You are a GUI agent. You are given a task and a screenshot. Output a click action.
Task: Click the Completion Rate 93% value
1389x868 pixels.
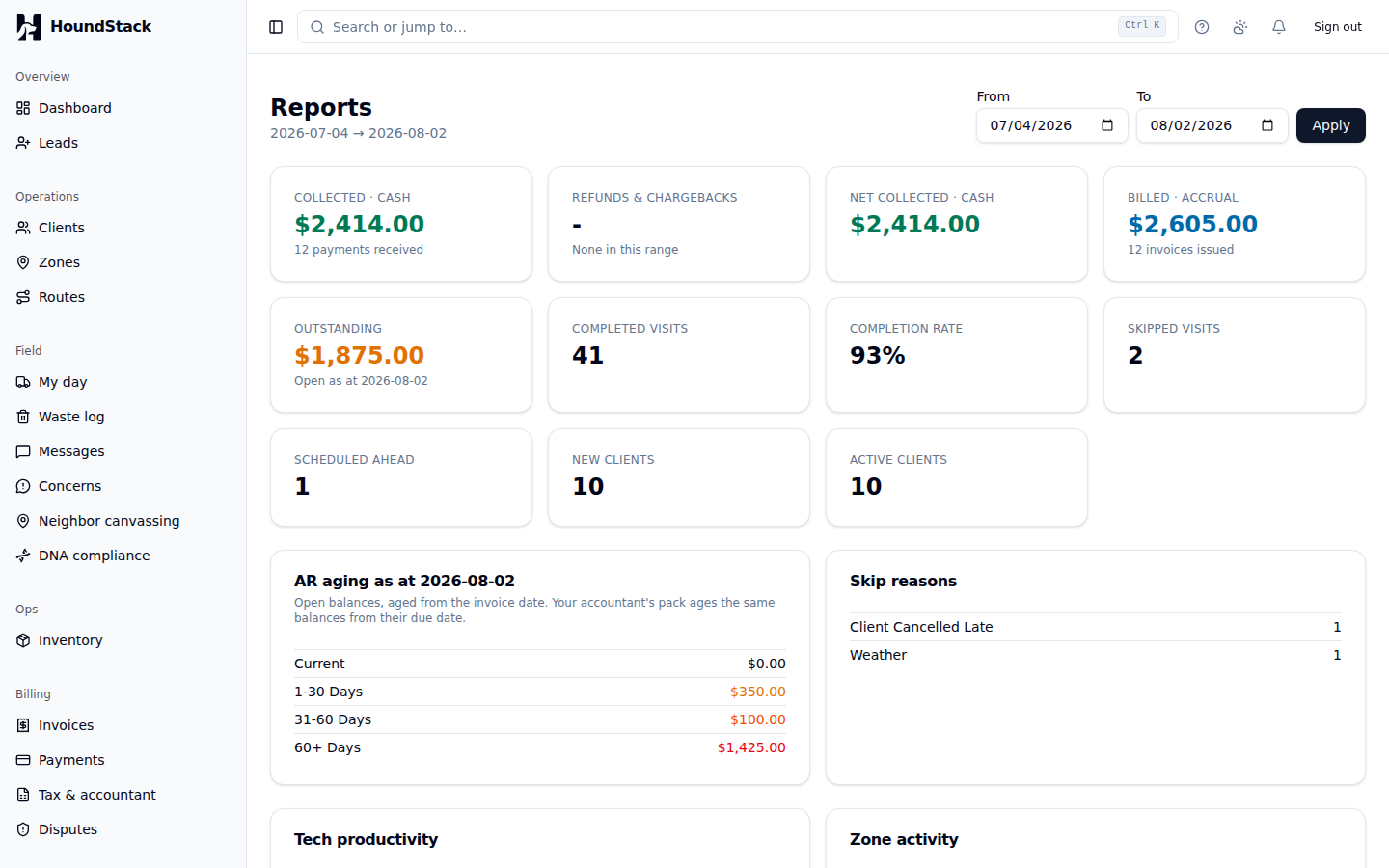877,355
